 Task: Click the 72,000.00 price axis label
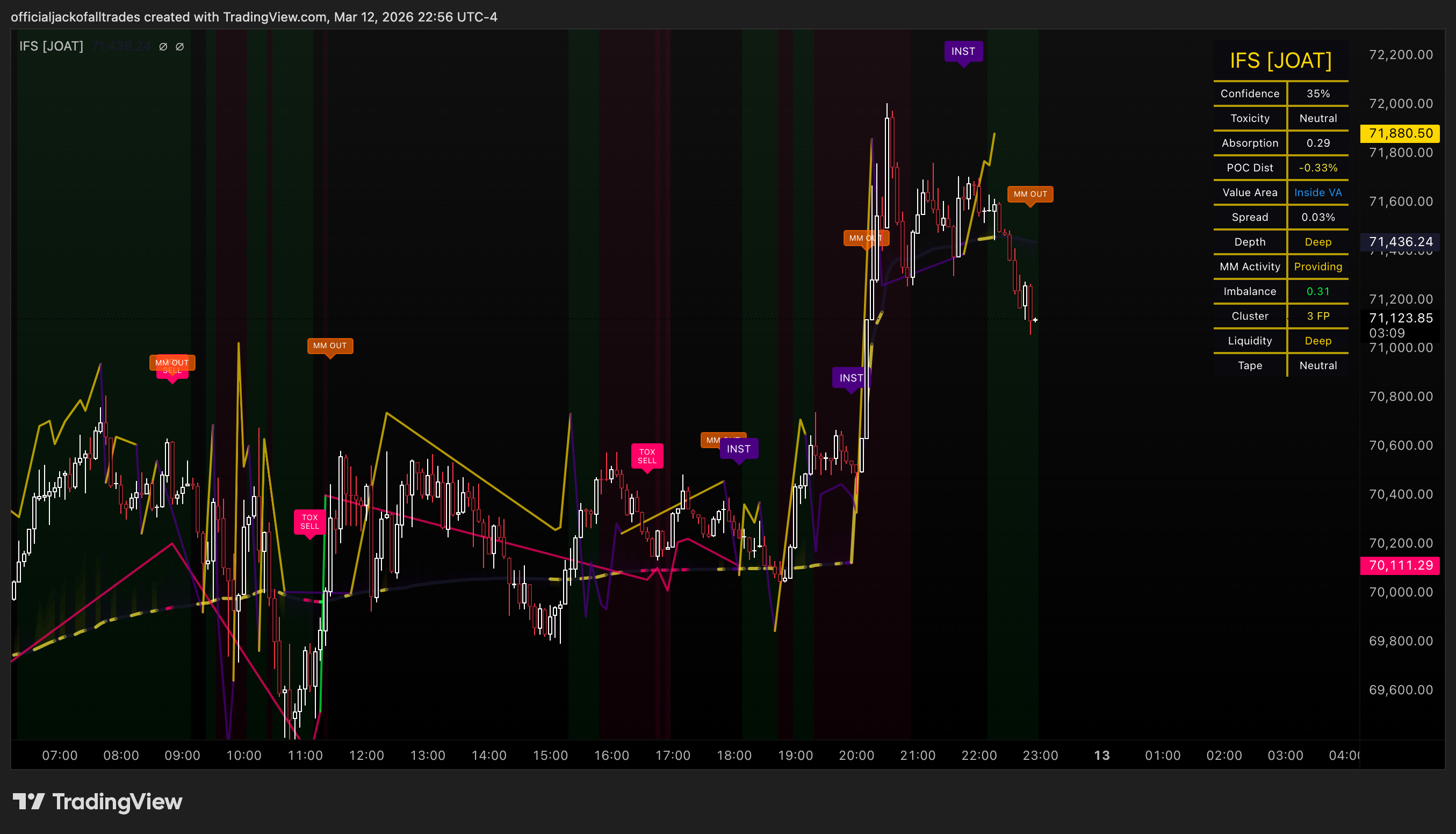coord(1401,104)
